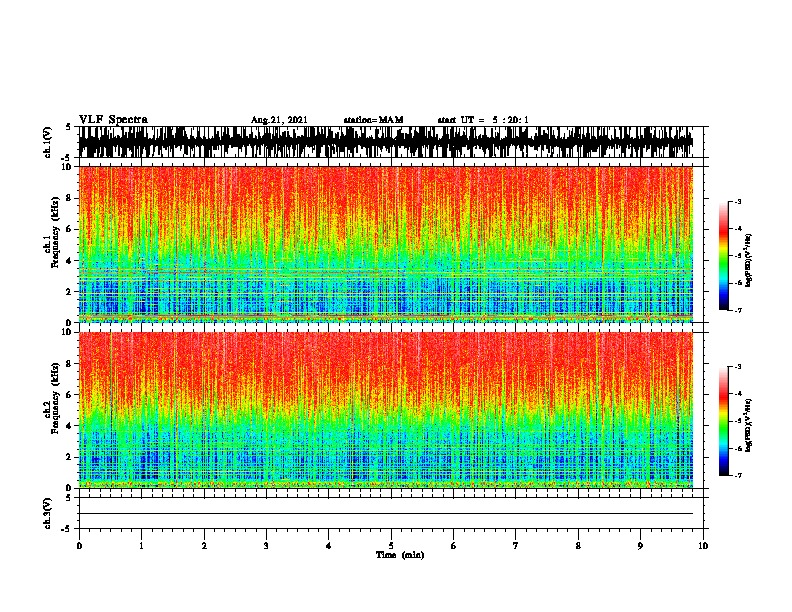792x612 pixels.
Task: Click the "Time (min)" x-axis label
Action: tap(400, 555)
